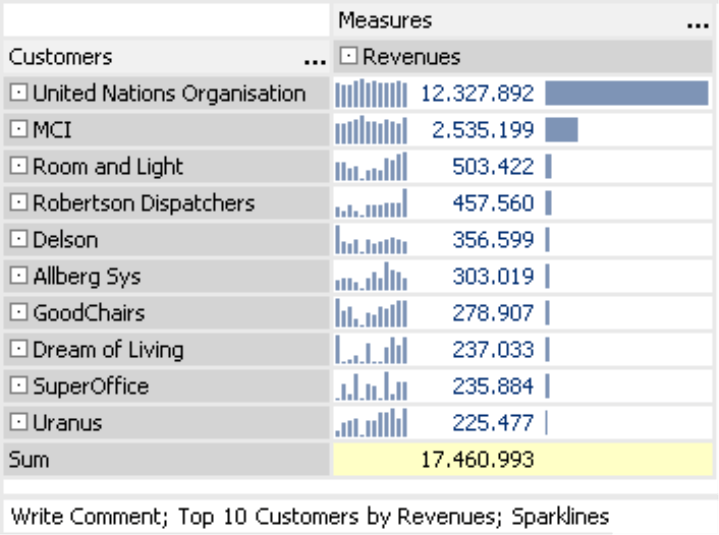The image size is (719, 535).
Task: Click the Delson sparkline chart
Action: [x=371, y=240]
